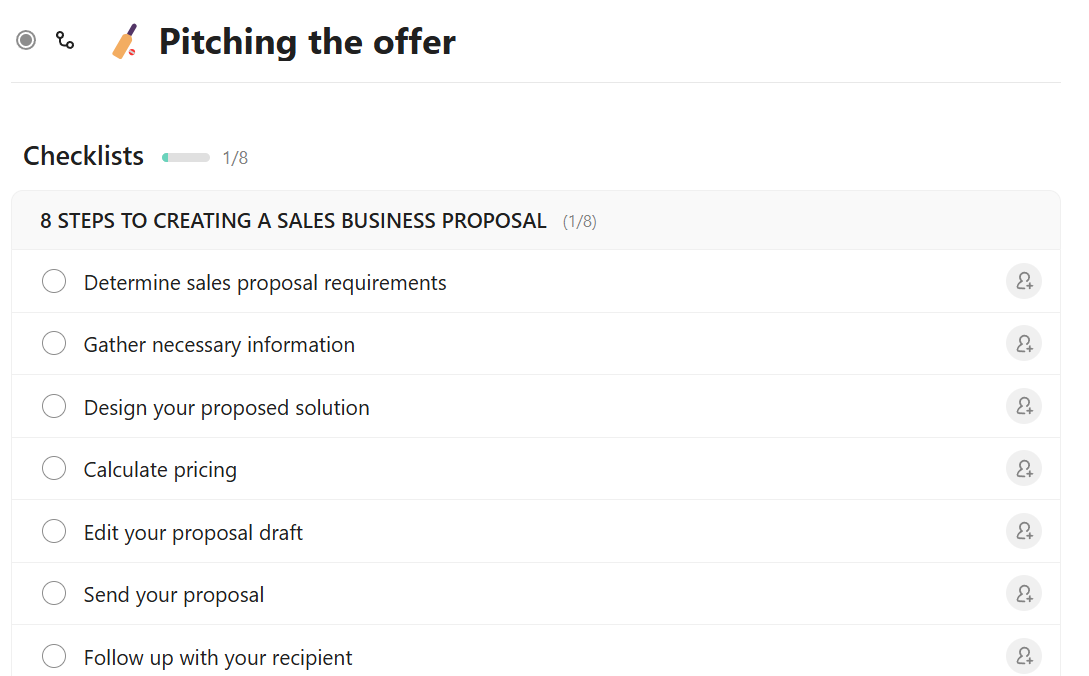Mark Gather necessary information as complete
The height and width of the screenshot is (676, 1089).
click(54, 344)
